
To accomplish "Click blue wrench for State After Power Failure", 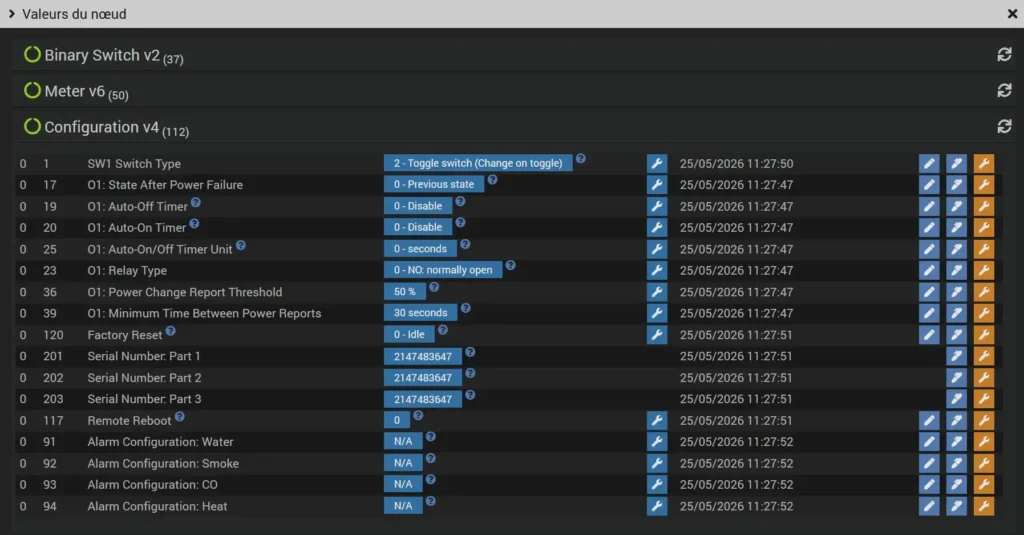I will coord(657,185).
